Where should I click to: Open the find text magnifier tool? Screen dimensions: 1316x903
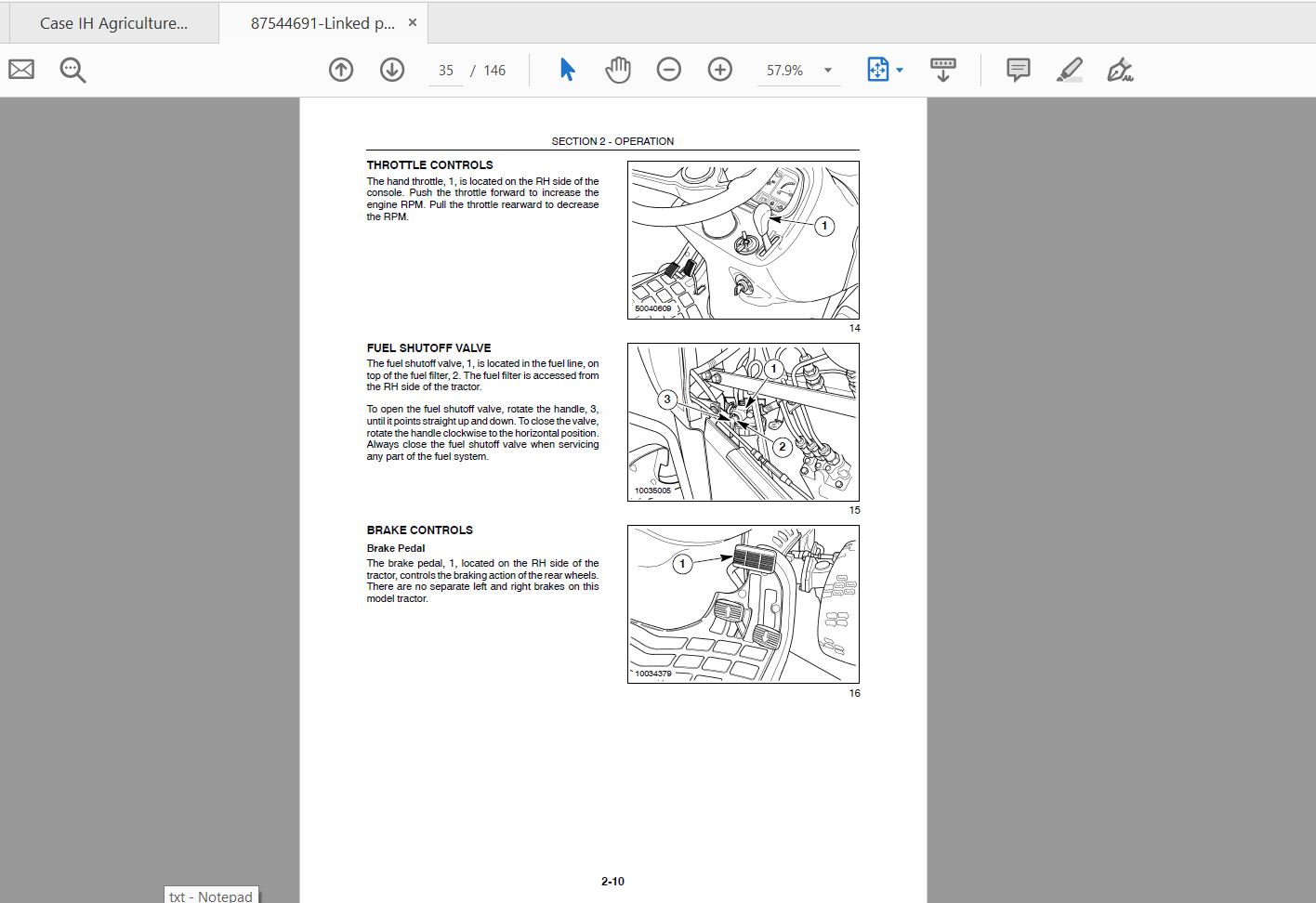point(72,70)
